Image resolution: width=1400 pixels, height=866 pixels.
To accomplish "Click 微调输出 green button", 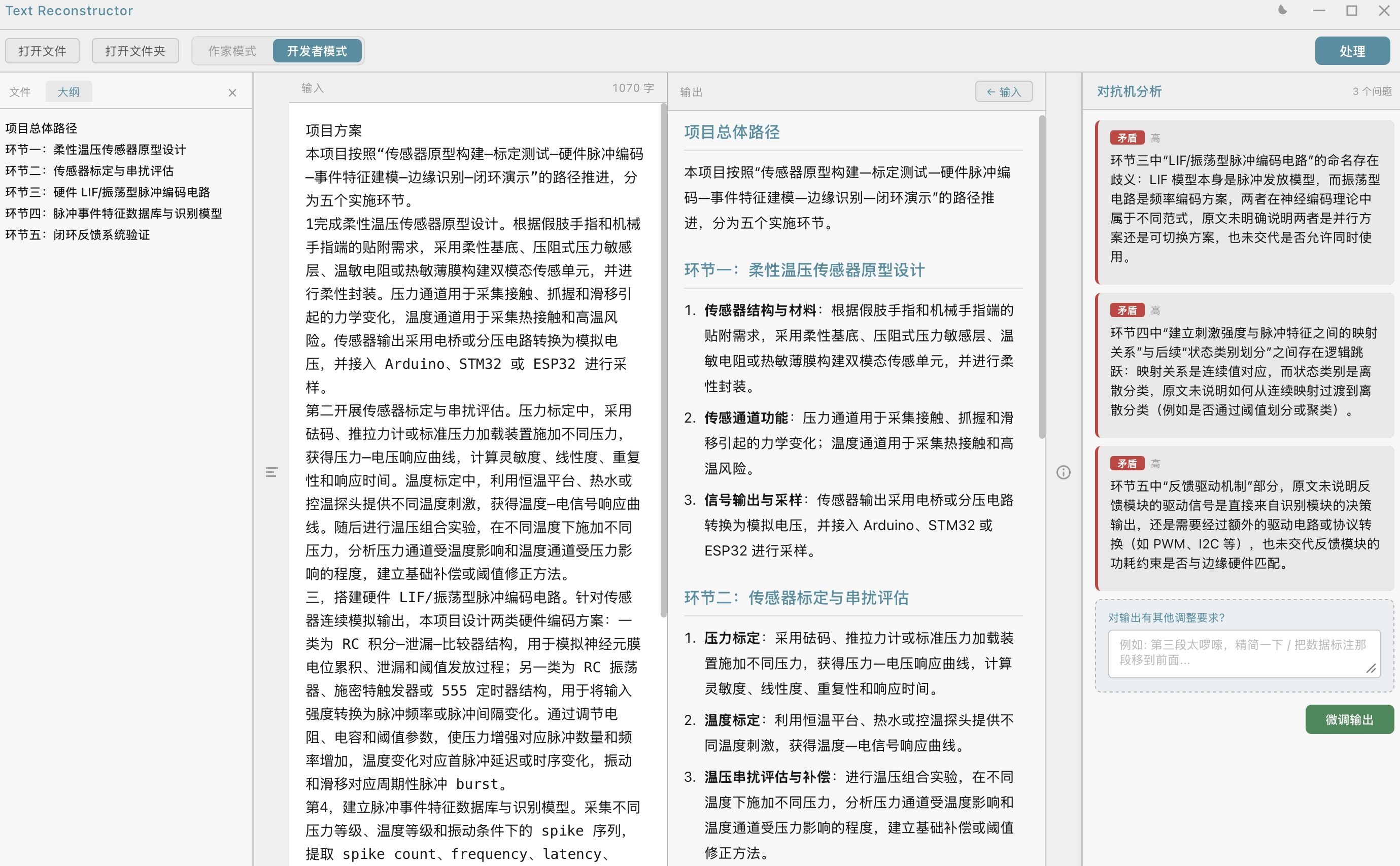I will point(1349,719).
